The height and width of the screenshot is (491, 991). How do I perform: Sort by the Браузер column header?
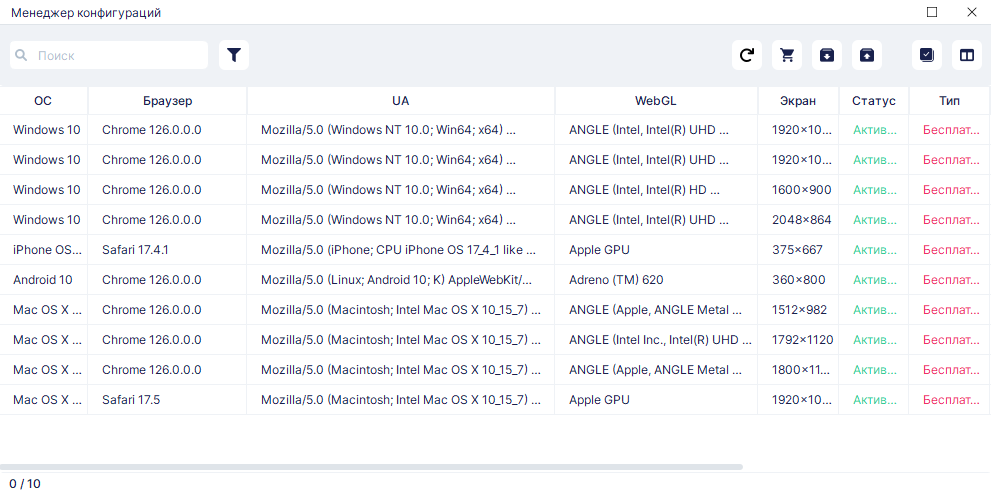tap(167, 100)
